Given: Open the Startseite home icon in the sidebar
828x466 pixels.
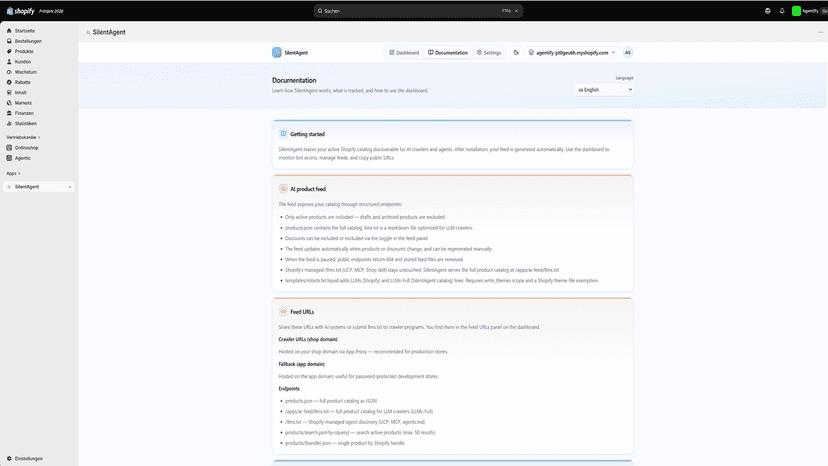Looking at the screenshot, I should point(9,31).
